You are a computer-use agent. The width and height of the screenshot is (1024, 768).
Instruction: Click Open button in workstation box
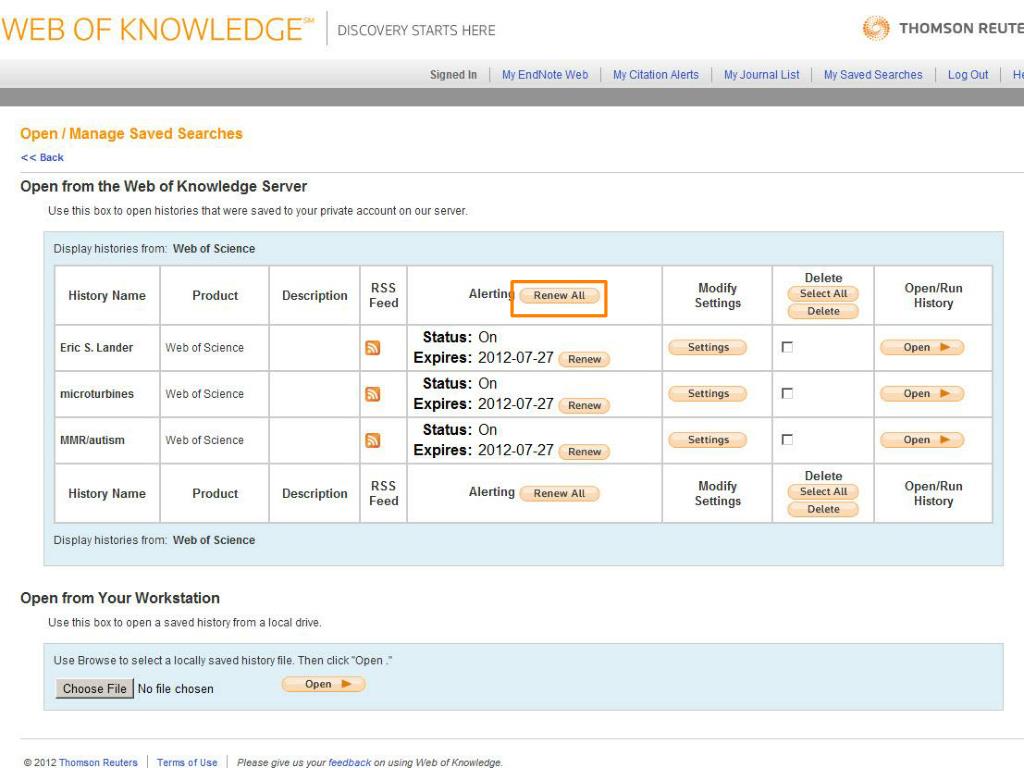tap(324, 684)
